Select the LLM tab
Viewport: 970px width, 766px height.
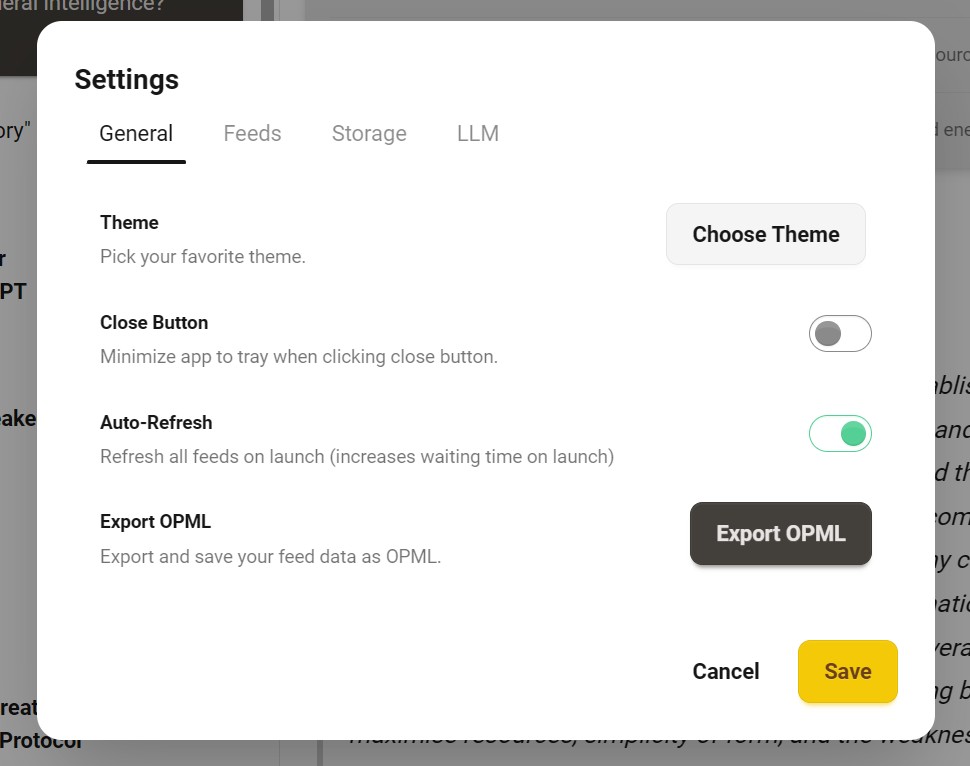(x=477, y=134)
